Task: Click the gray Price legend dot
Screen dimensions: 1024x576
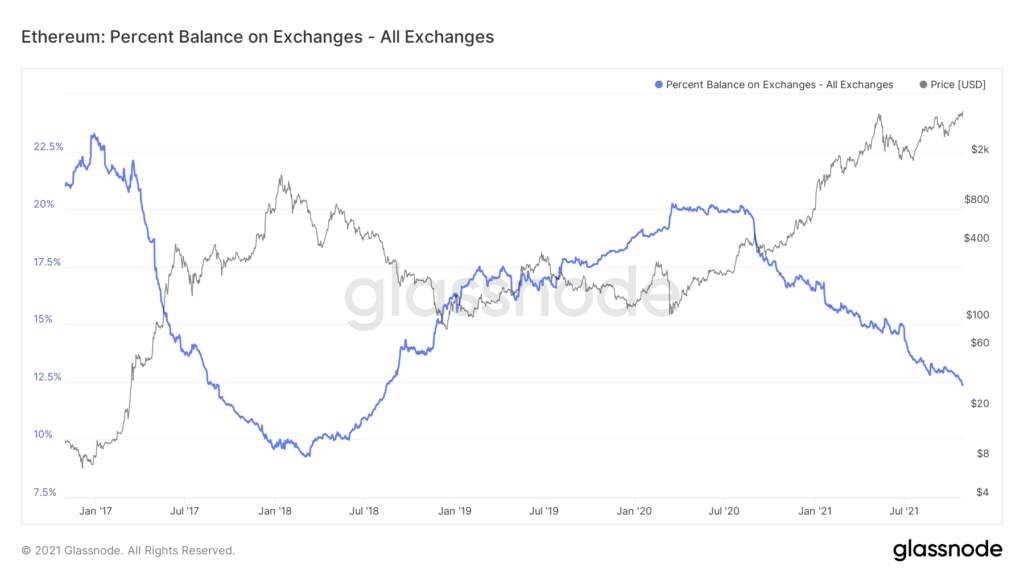Action: [923, 85]
